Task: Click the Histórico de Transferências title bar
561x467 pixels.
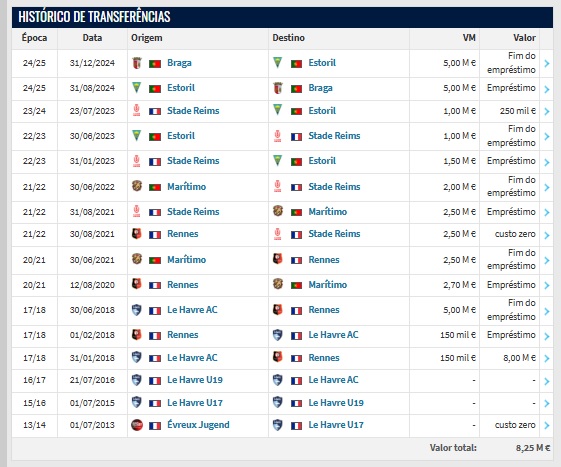Action: tap(282, 17)
